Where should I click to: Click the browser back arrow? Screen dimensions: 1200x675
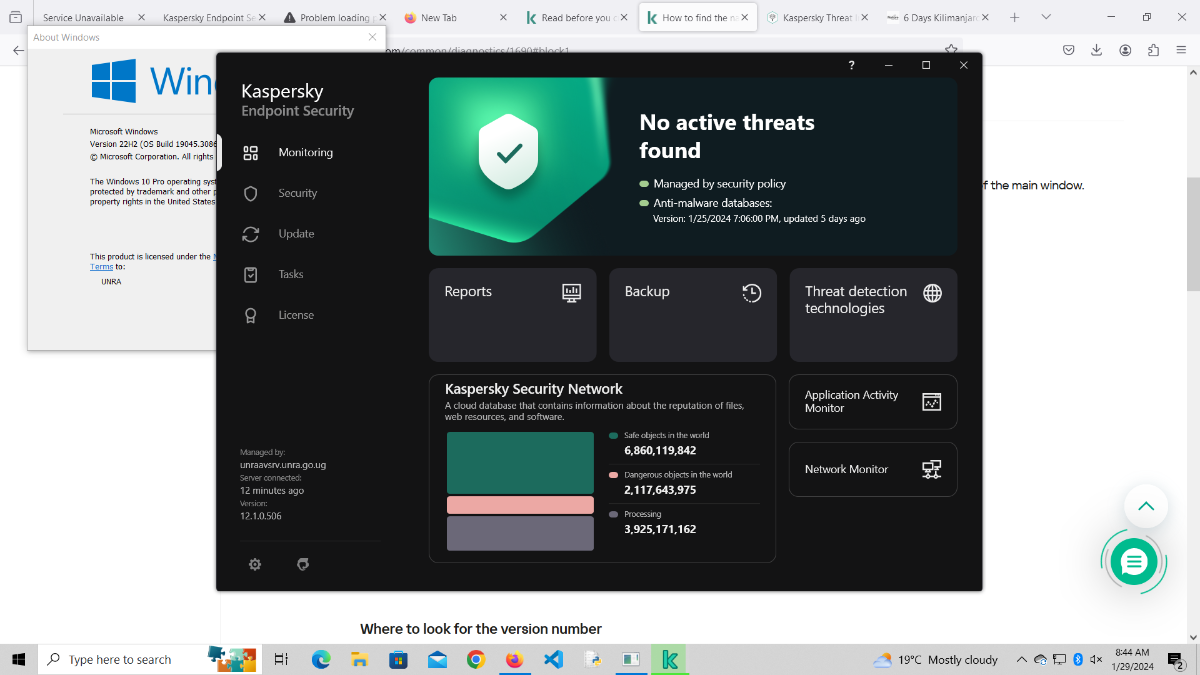coord(17,50)
